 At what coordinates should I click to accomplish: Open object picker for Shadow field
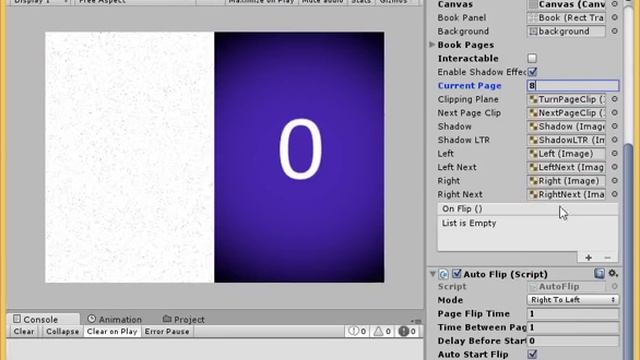coord(614,127)
